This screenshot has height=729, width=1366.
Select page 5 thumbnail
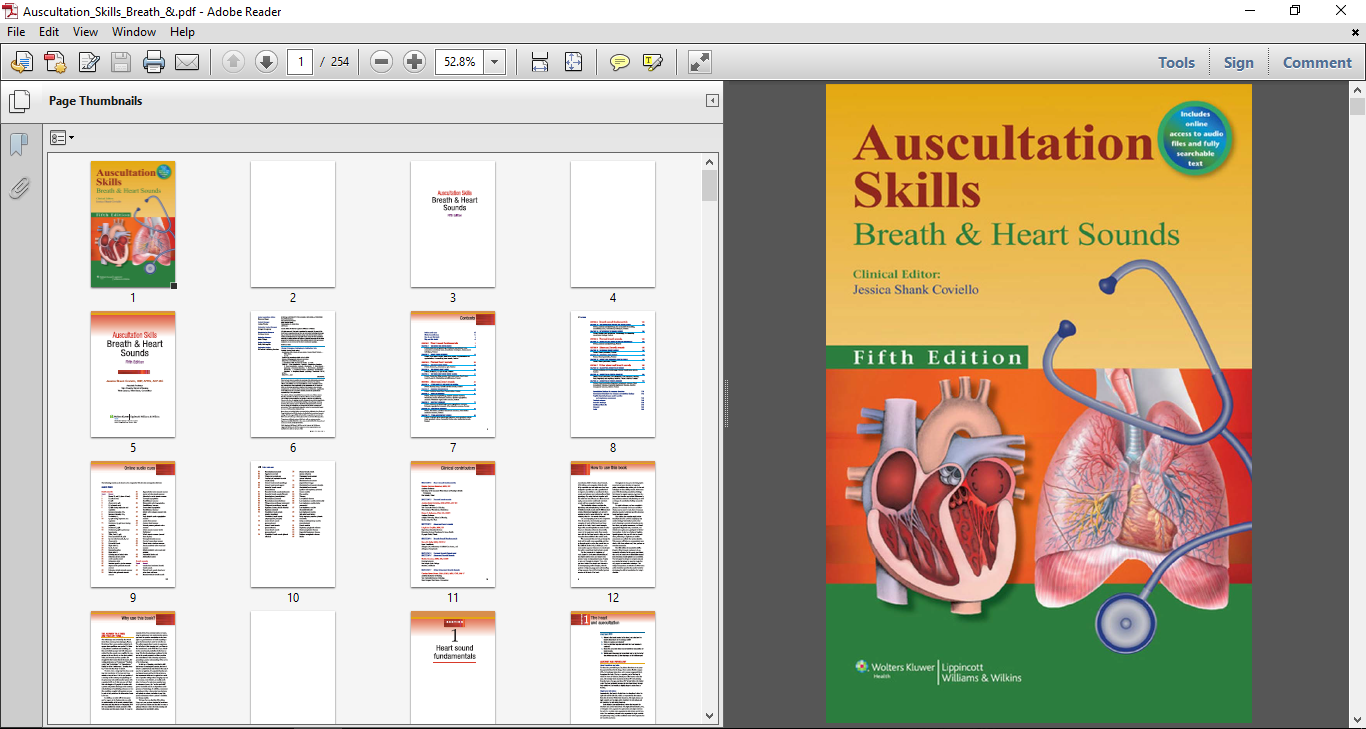coord(133,374)
